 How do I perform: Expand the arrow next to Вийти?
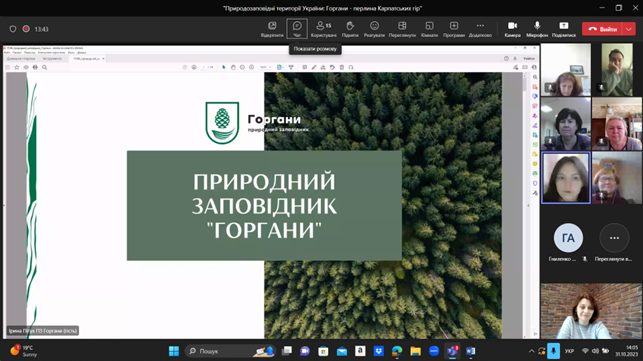tap(629, 29)
